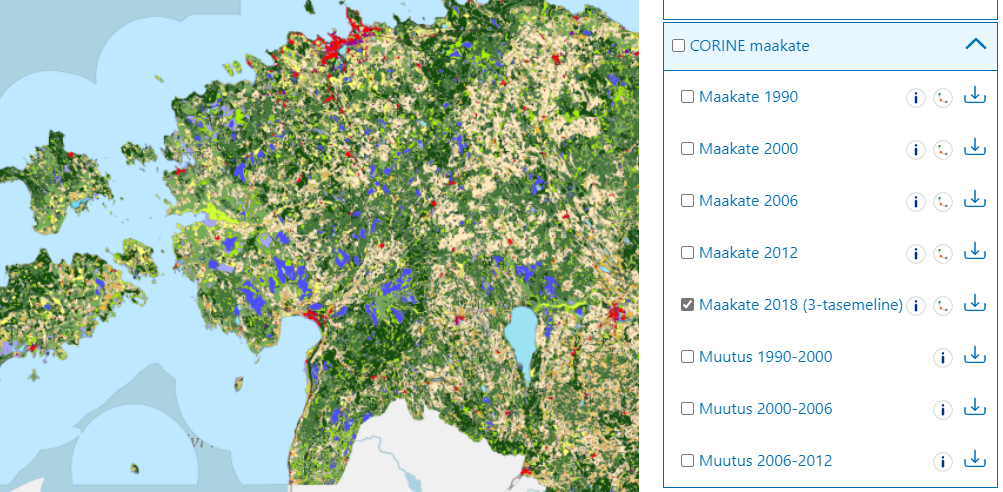Click the CORINE maakate group title
Image resolution: width=1003 pixels, height=492 pixels.
750,46
